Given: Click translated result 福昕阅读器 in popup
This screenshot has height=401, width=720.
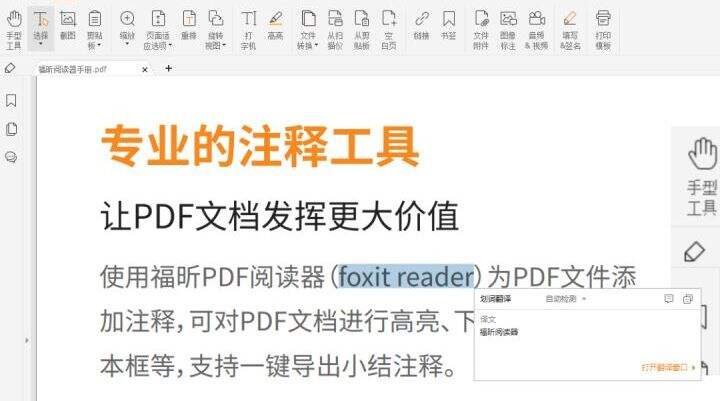Looking at the screenshot, I should tap(499, 332).
